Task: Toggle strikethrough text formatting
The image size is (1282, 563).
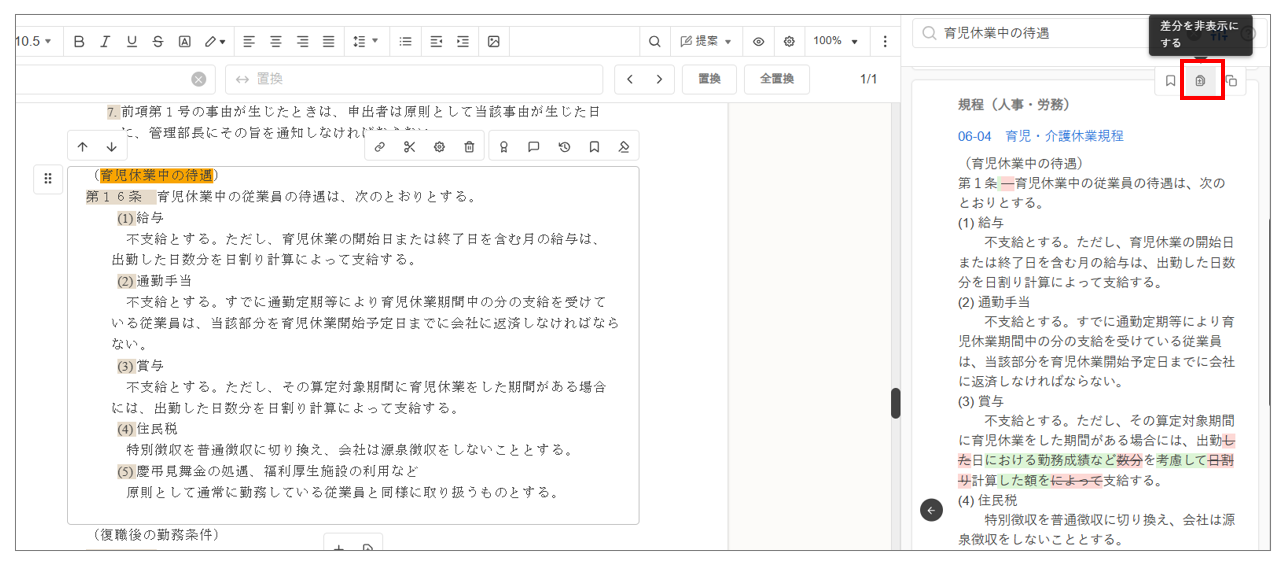Action: [x=158, y=42]
